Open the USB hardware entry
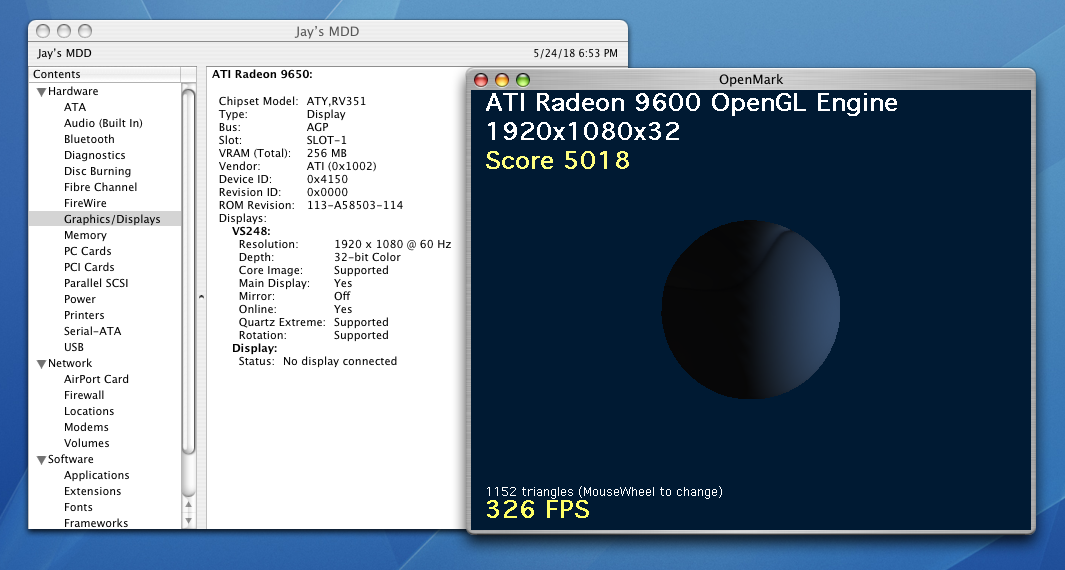Image resolution: width=1065 pixels, height=570 pixels. (x=74, y=347)
